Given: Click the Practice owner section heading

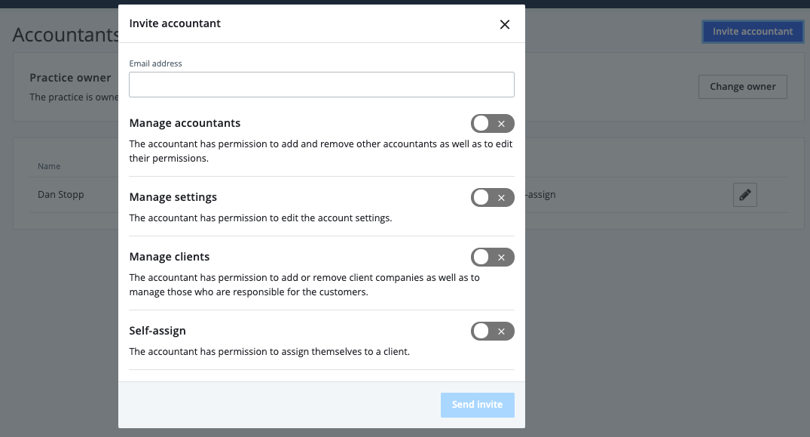Looking at the screenshot, I should tap(70, 78).
